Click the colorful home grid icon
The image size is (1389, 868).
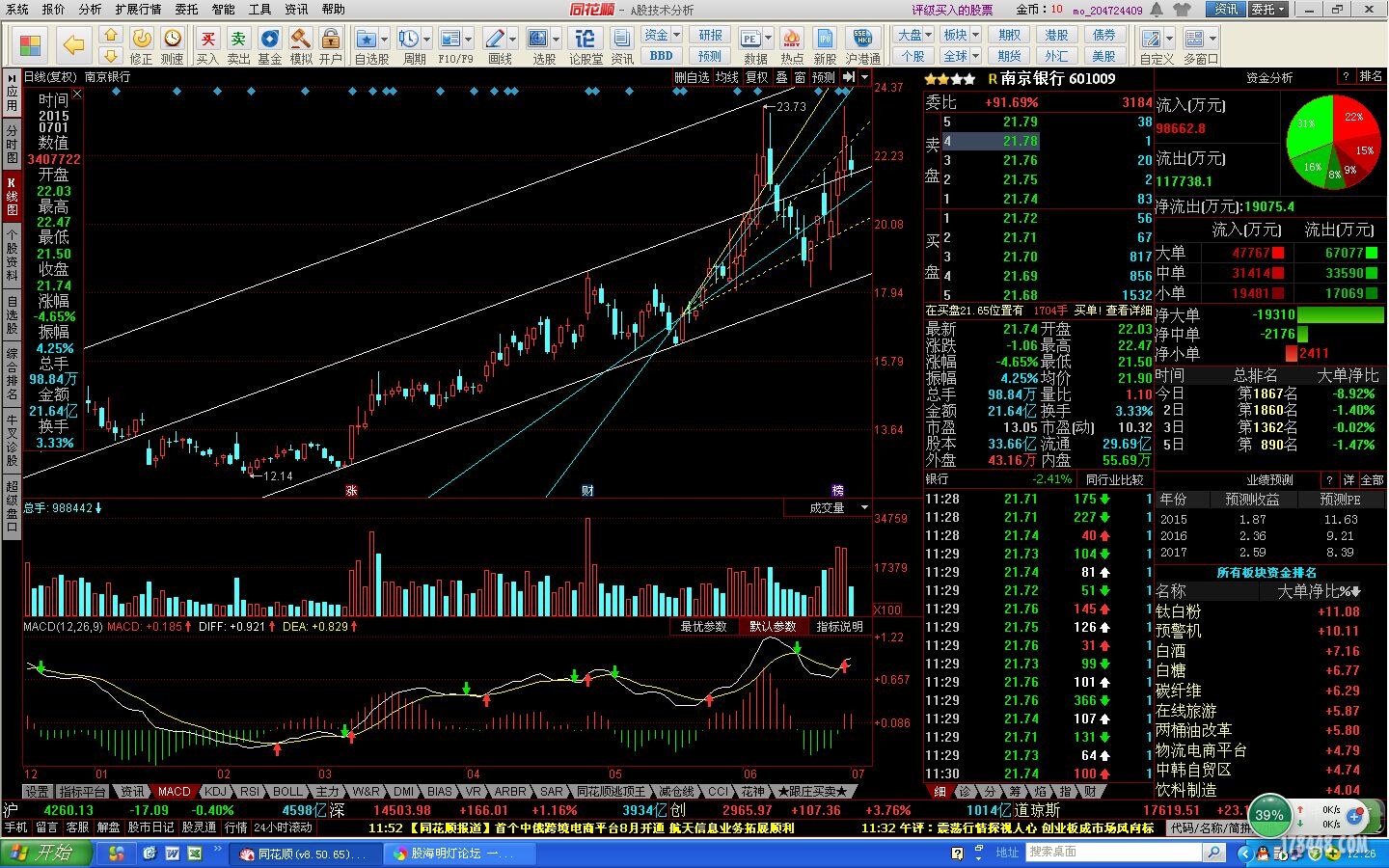[x=30, y=44]
